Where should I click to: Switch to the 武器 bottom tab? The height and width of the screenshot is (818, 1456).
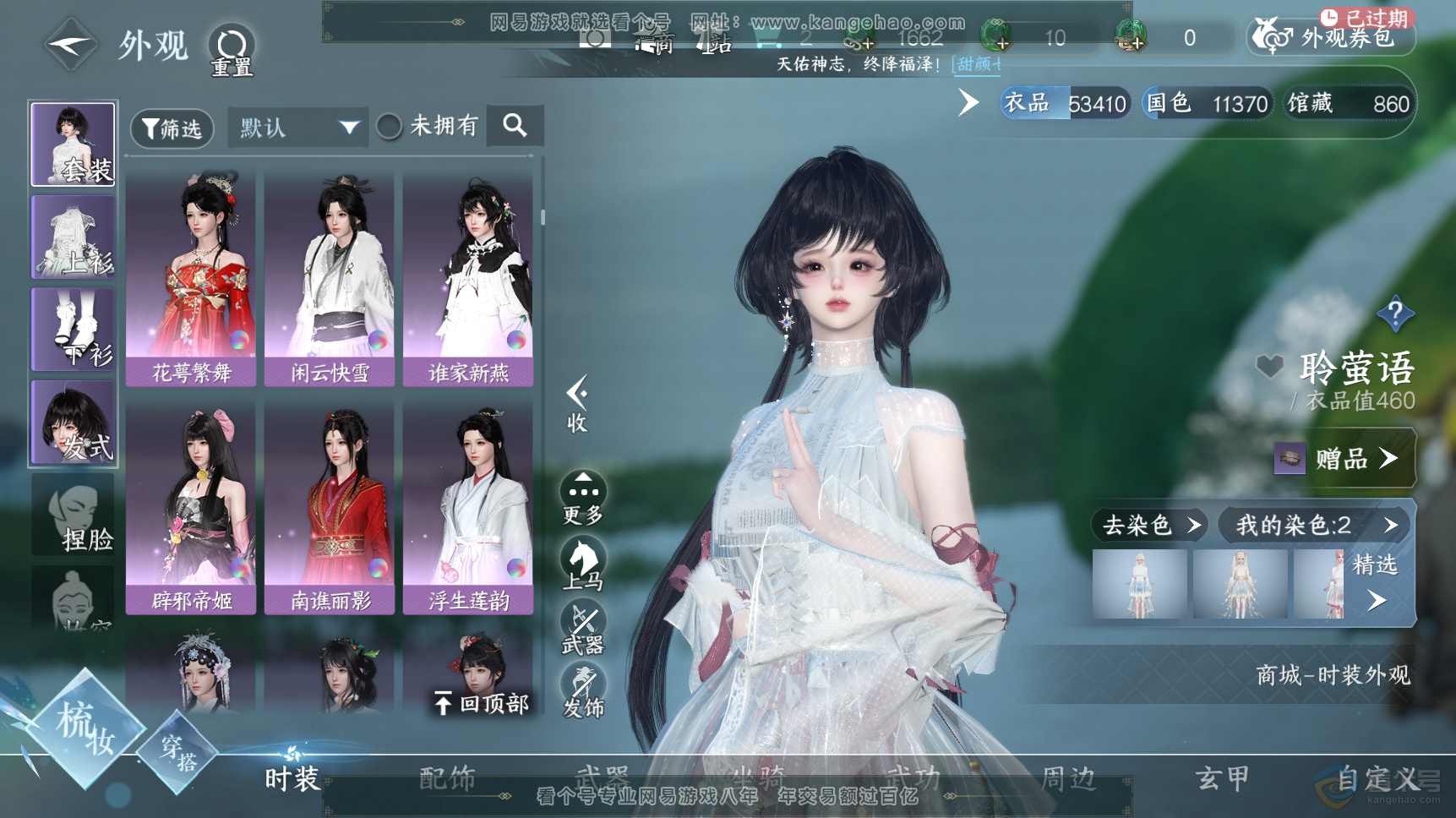pyautogui.click(x=602, y=777)
